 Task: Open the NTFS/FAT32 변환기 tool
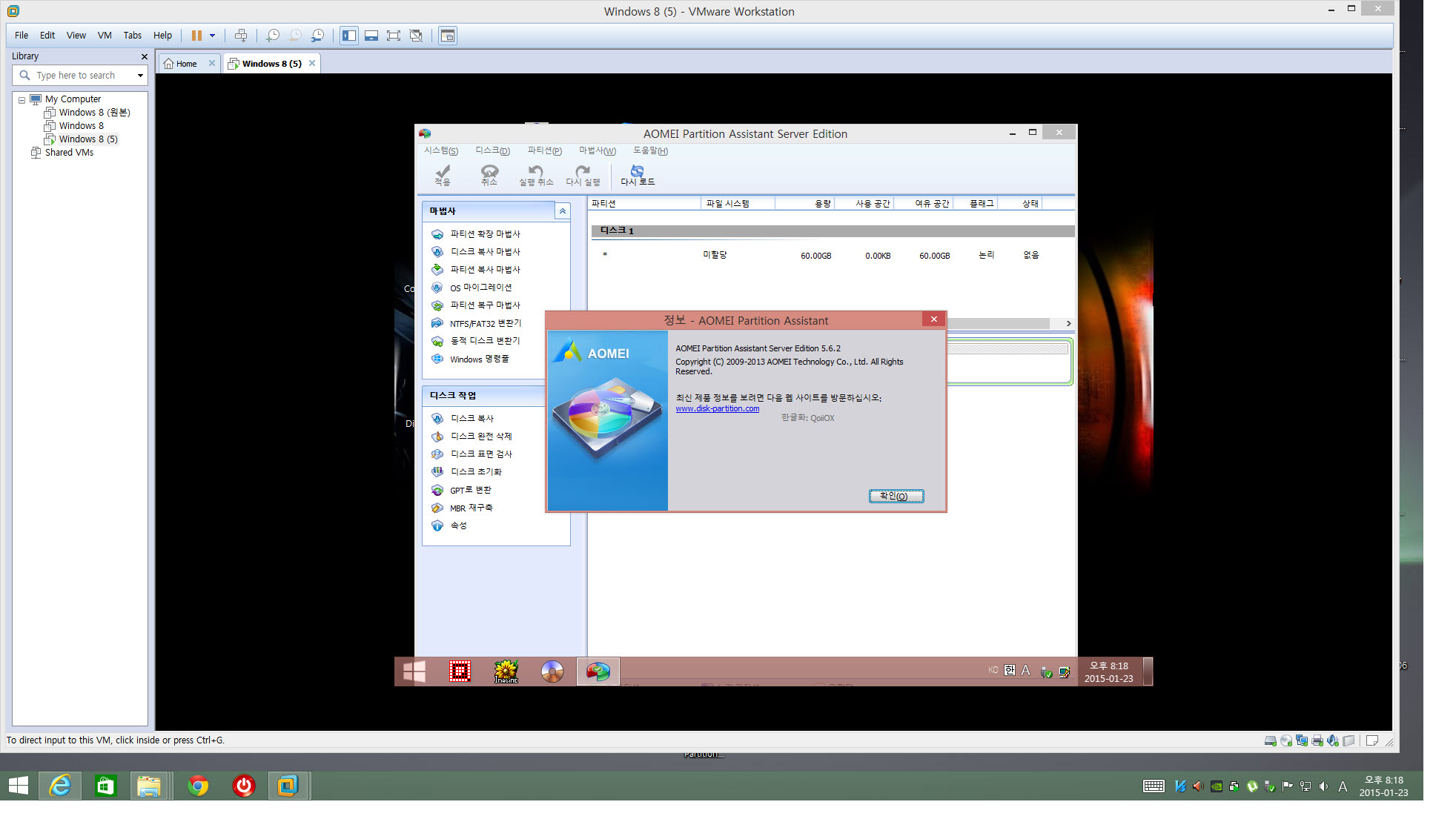click(485, 323)
